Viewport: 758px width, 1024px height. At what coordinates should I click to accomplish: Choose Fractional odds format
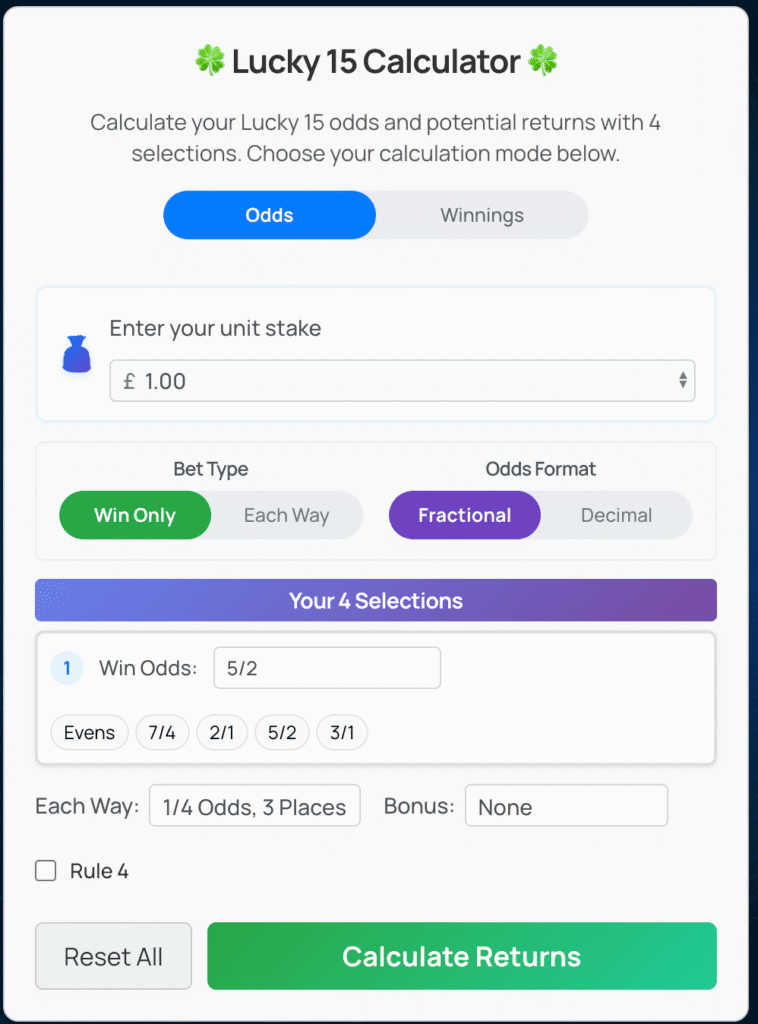465,516
